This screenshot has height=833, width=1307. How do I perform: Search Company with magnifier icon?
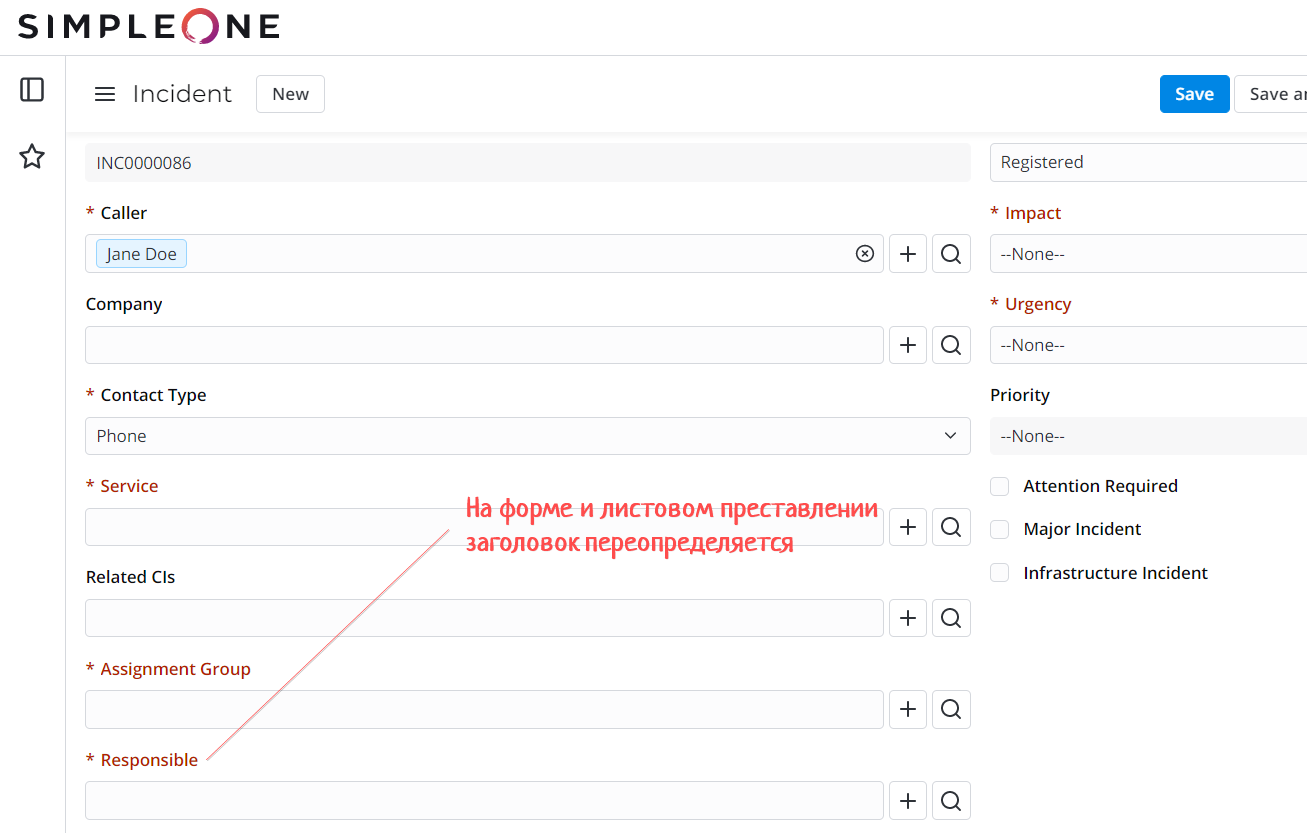951,345
